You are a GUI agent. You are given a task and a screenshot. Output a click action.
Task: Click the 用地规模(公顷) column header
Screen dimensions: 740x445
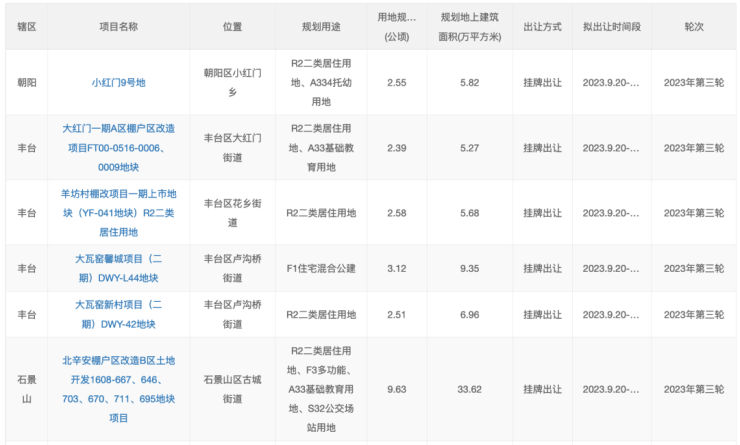(396, 27)
